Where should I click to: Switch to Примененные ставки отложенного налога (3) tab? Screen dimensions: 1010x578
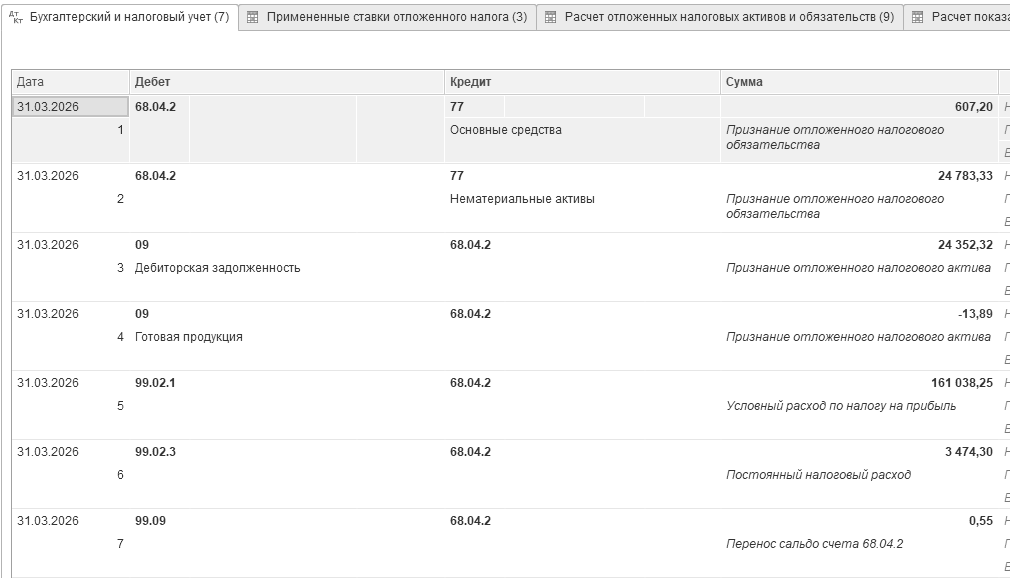point(396,17)
